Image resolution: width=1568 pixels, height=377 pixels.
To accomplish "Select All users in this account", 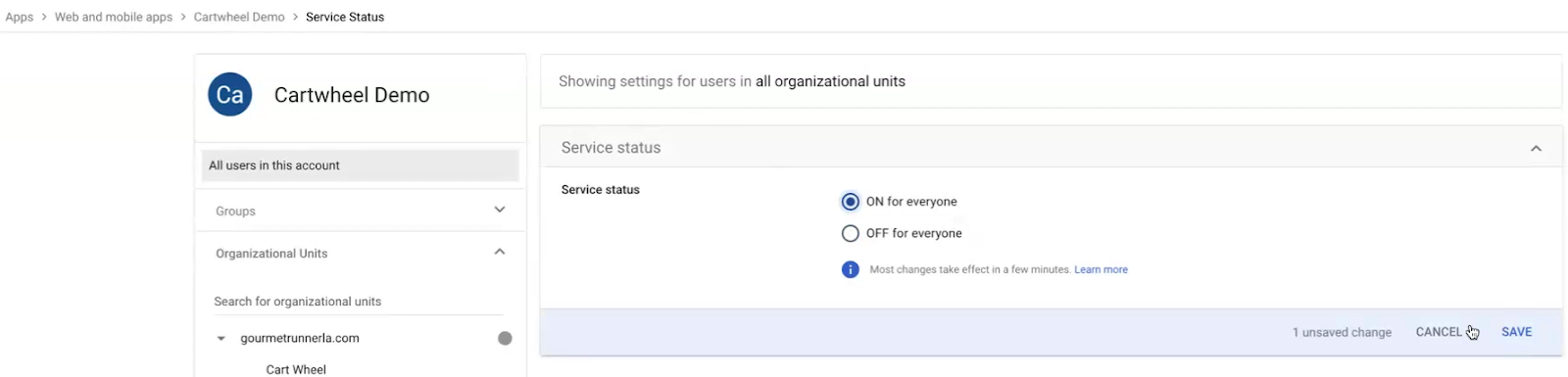I will [361, 165].
